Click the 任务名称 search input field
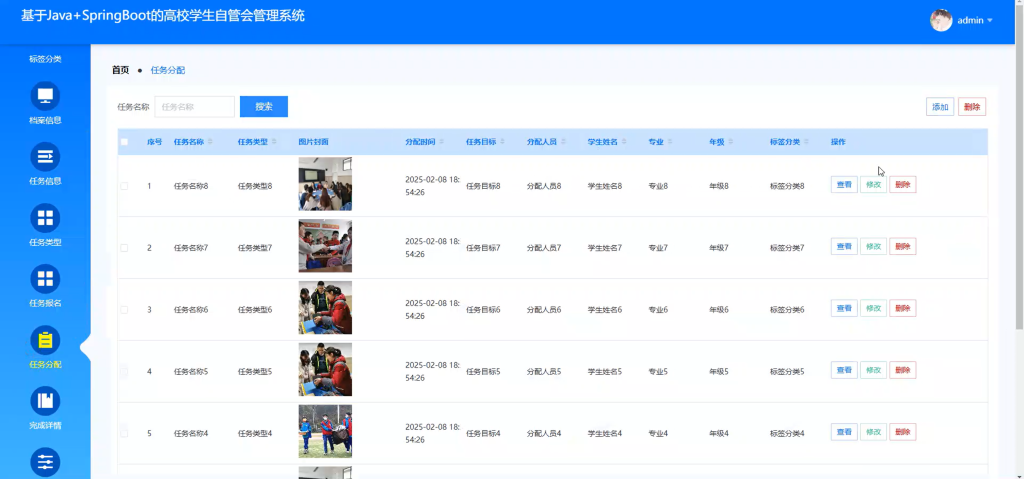Viewport: 1024px width, 479px height. [x=195, y=107]
